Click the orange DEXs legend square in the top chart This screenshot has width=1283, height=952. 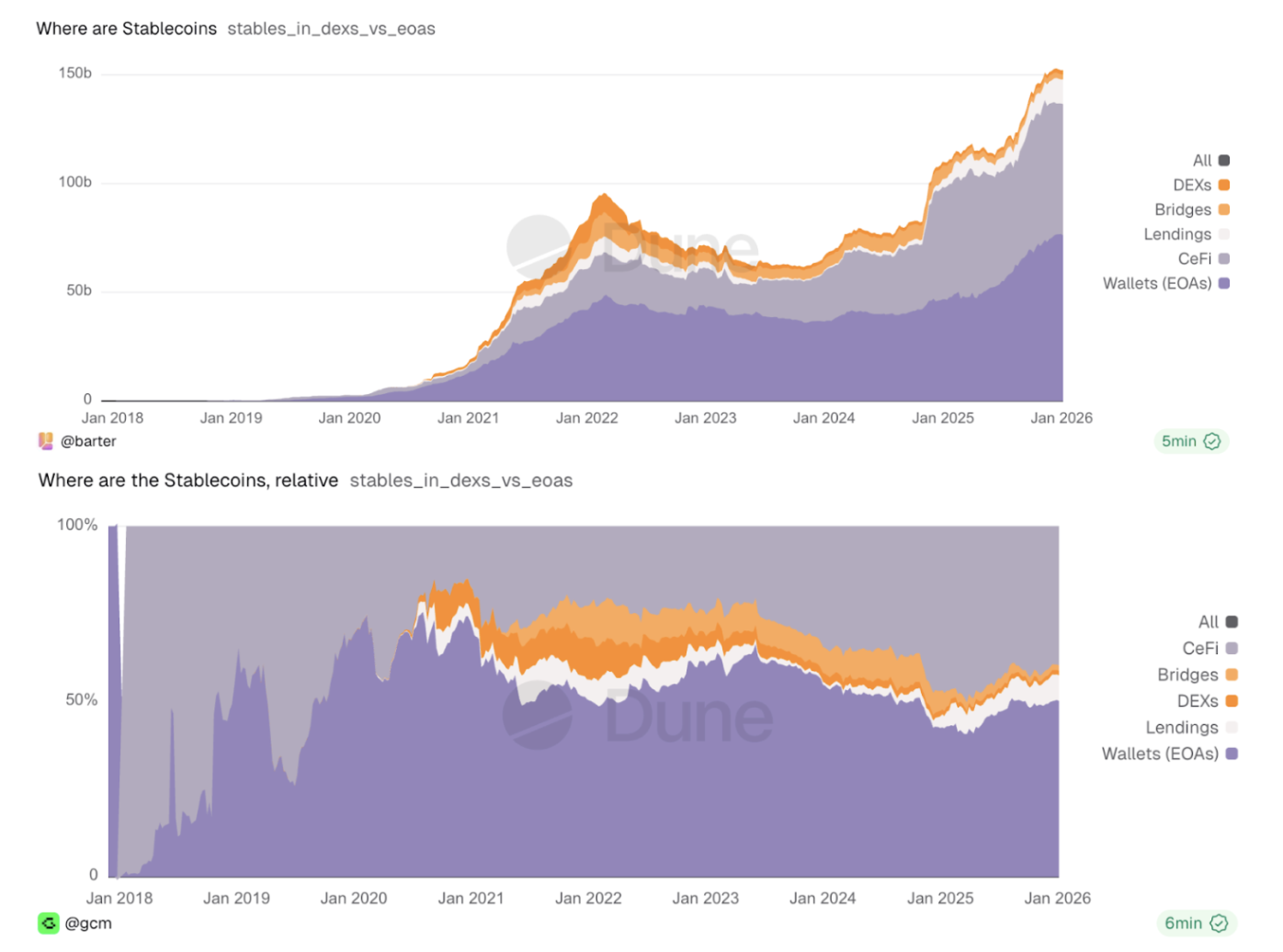pos(1224,185)
